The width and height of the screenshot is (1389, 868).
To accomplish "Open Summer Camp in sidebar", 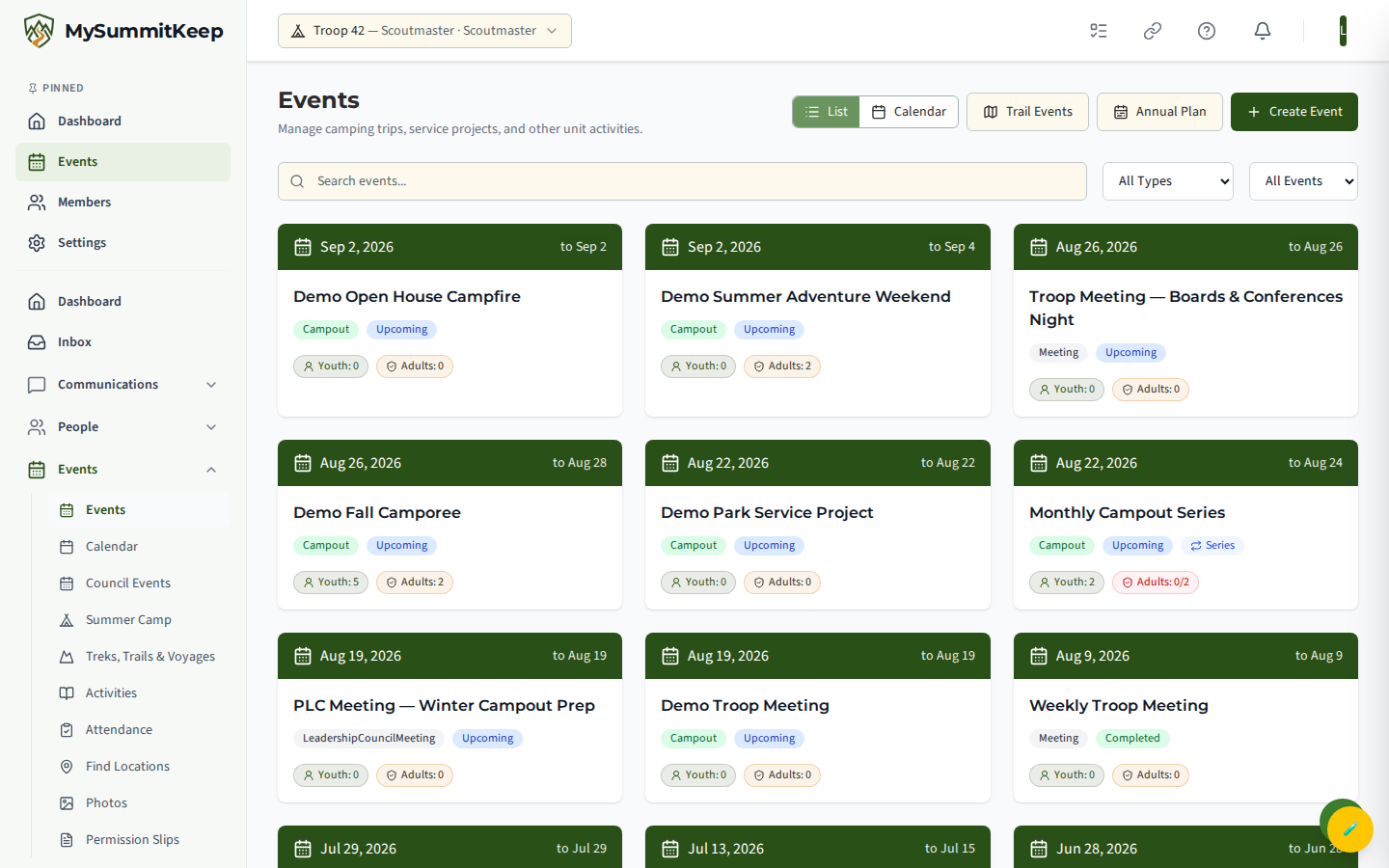I will coord(139,620).
